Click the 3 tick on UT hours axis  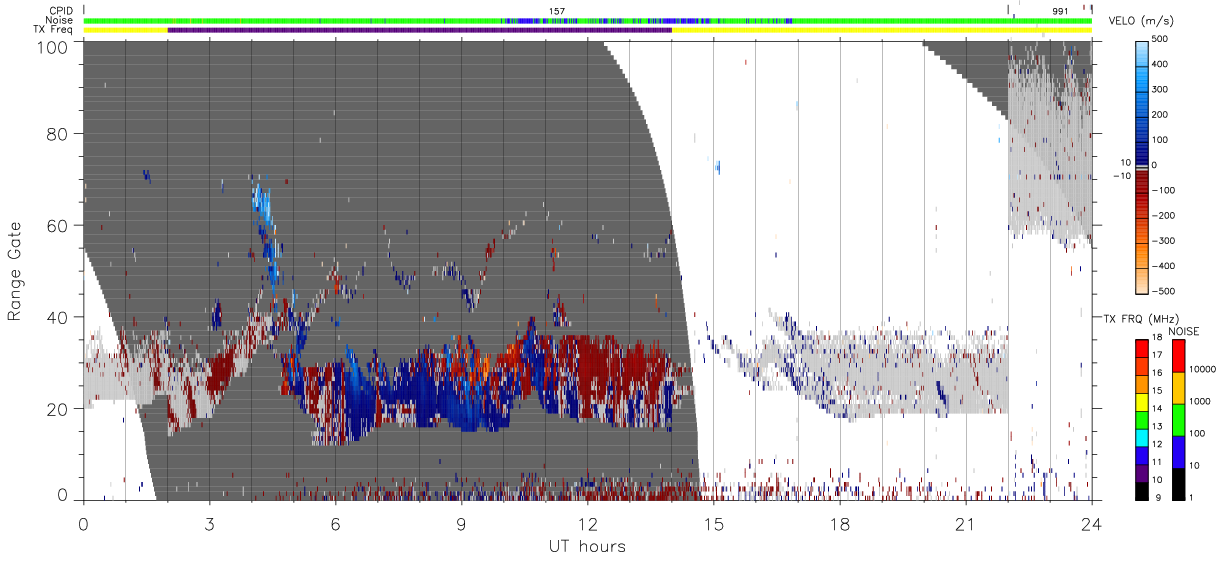point(209,524)
